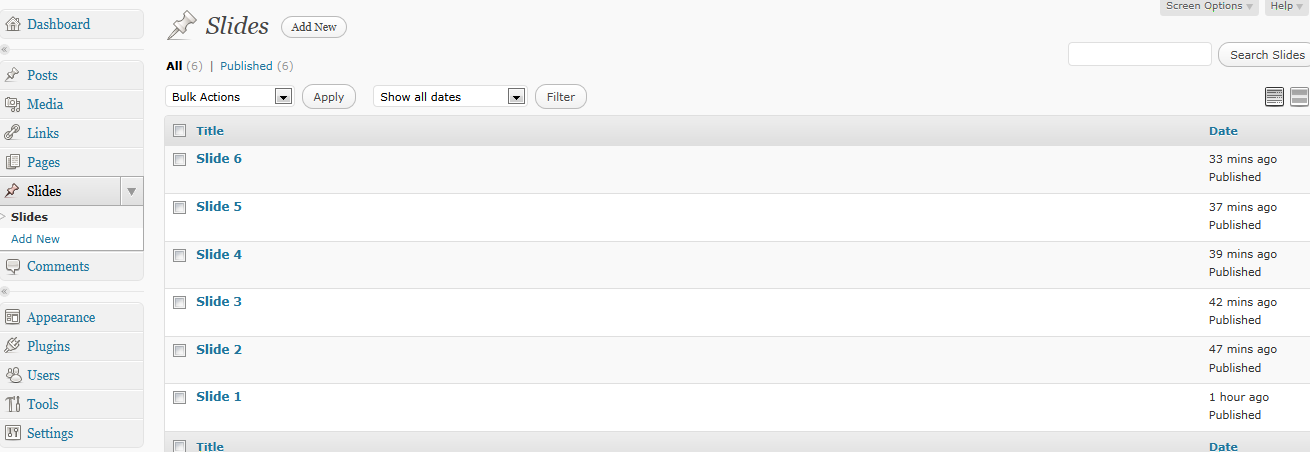Click the Links chain icon
This screenshot has width=1310, height=452.
click(x=12, y=133)
